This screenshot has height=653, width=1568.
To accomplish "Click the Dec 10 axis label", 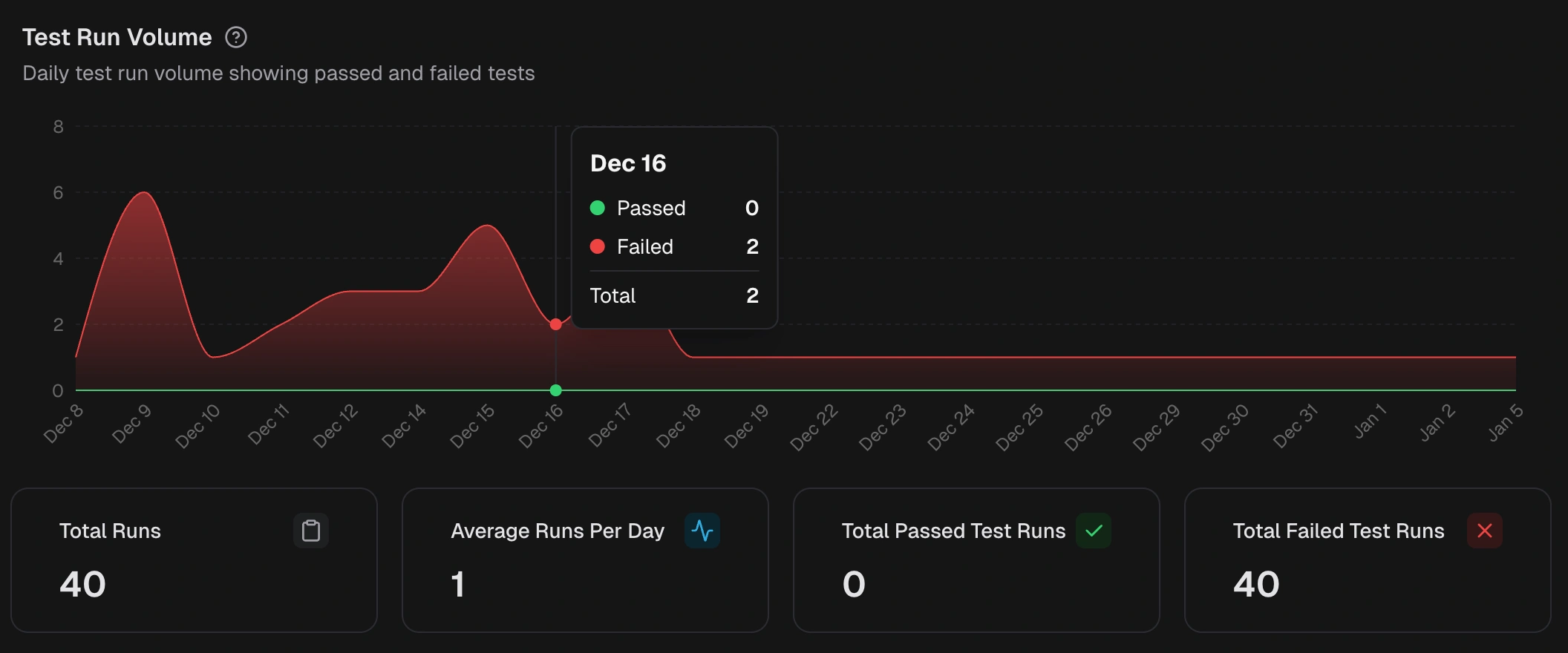I will [x=198, y=427].
